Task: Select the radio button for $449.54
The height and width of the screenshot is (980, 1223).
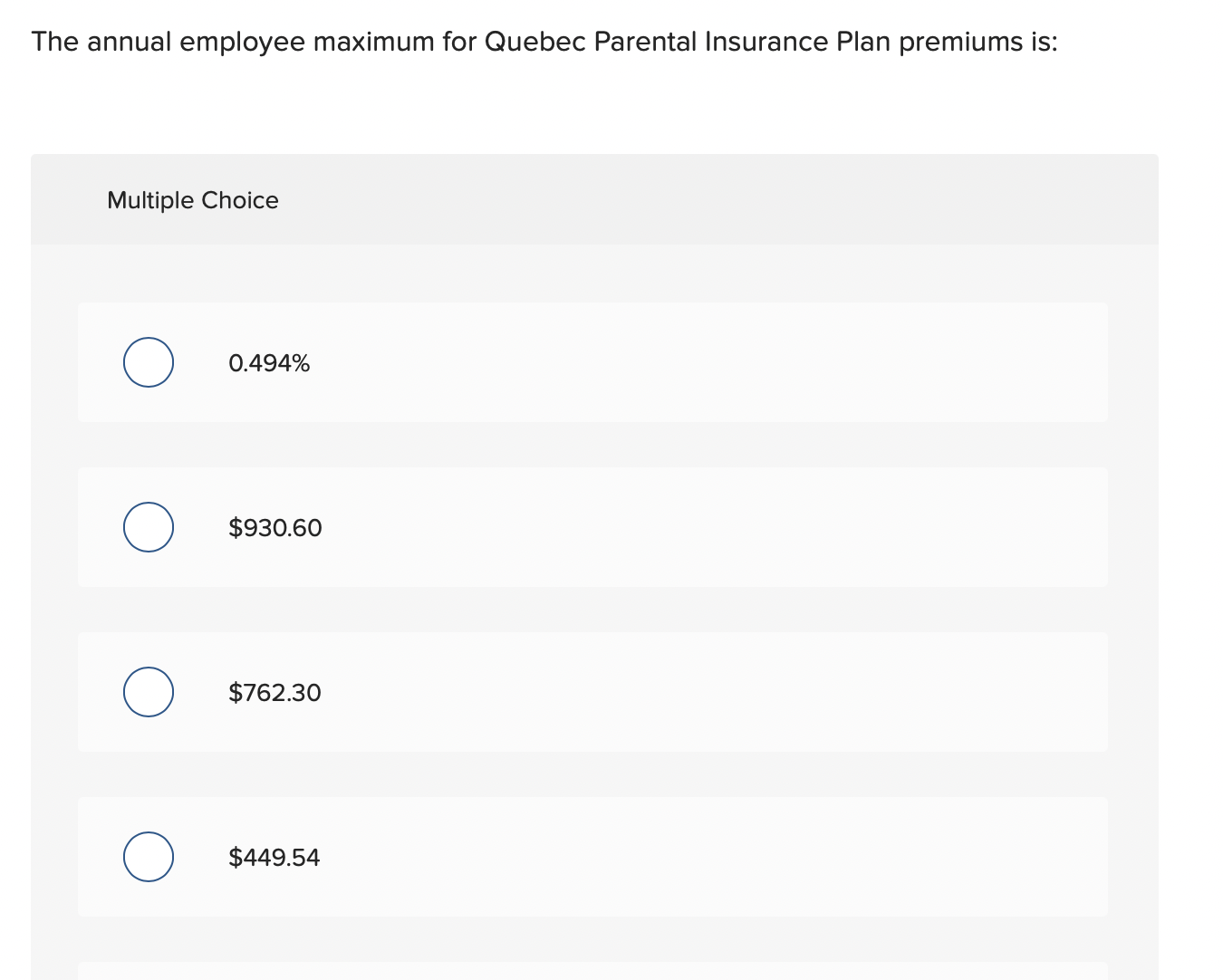Action: [148, 856]
